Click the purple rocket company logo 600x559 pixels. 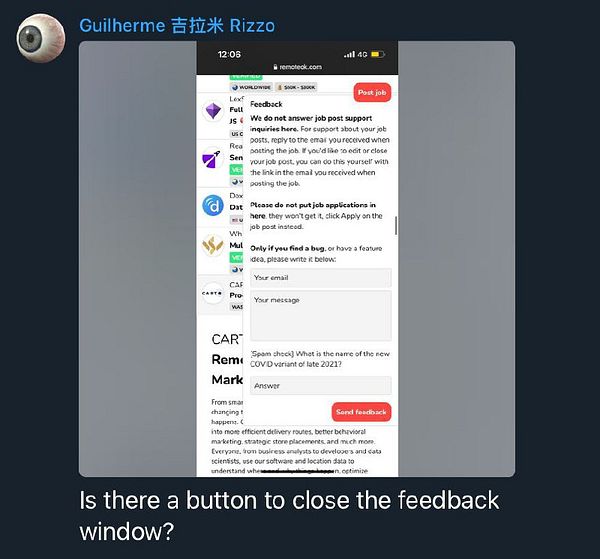click(x=213, y=159)
